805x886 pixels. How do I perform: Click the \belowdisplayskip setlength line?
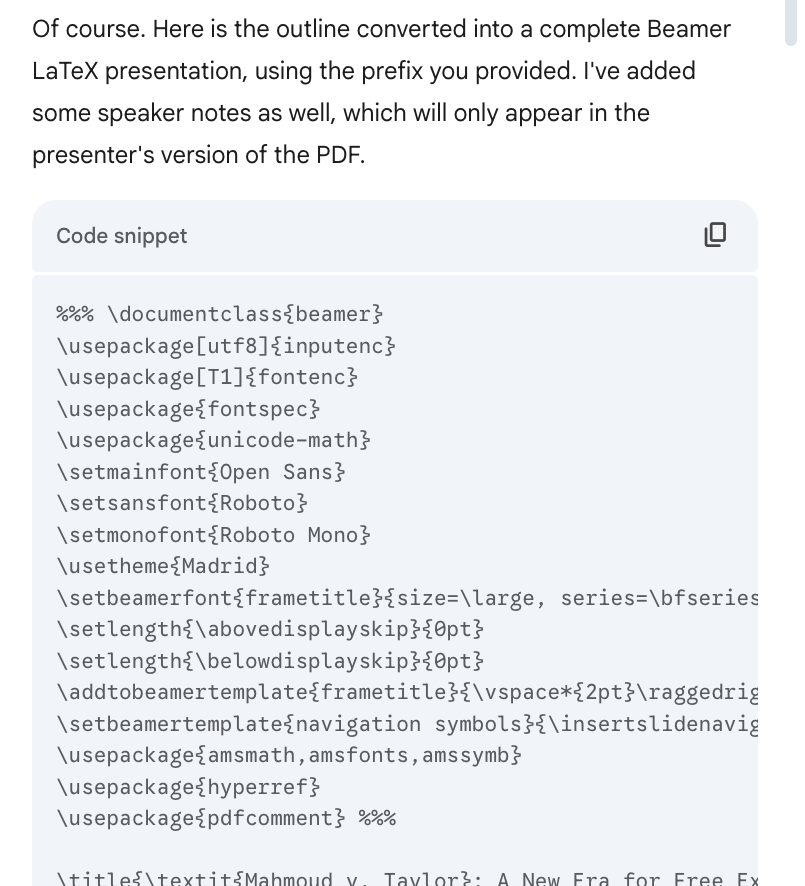click(x=270, y=661)
